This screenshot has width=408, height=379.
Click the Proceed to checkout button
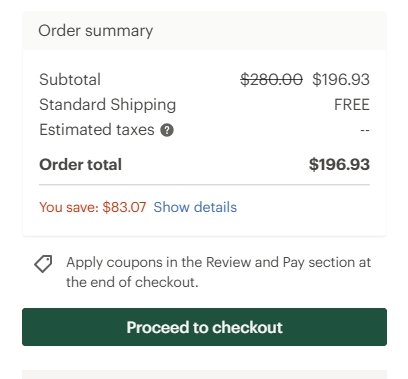tap(204, 327)
